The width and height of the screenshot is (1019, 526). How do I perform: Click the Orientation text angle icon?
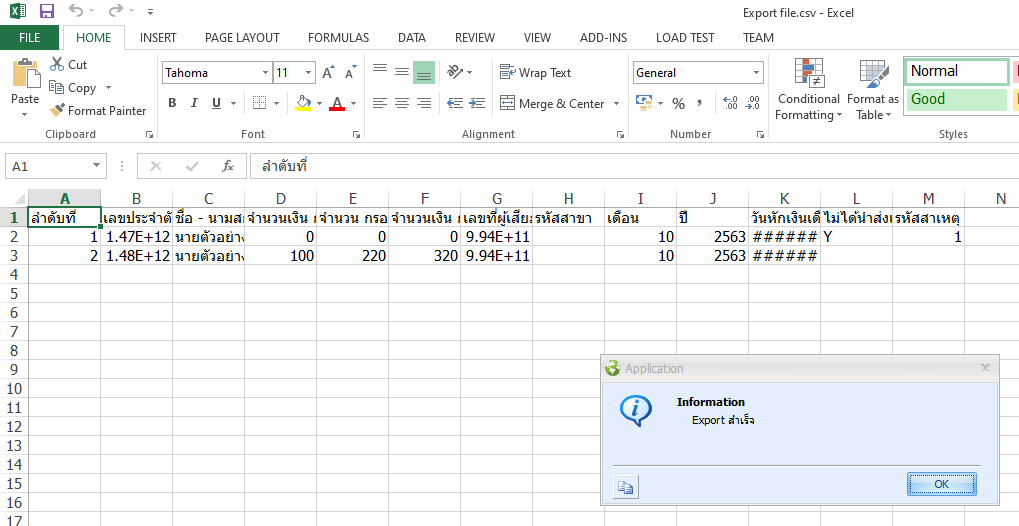pyautogui.click(x=456, y=72)
